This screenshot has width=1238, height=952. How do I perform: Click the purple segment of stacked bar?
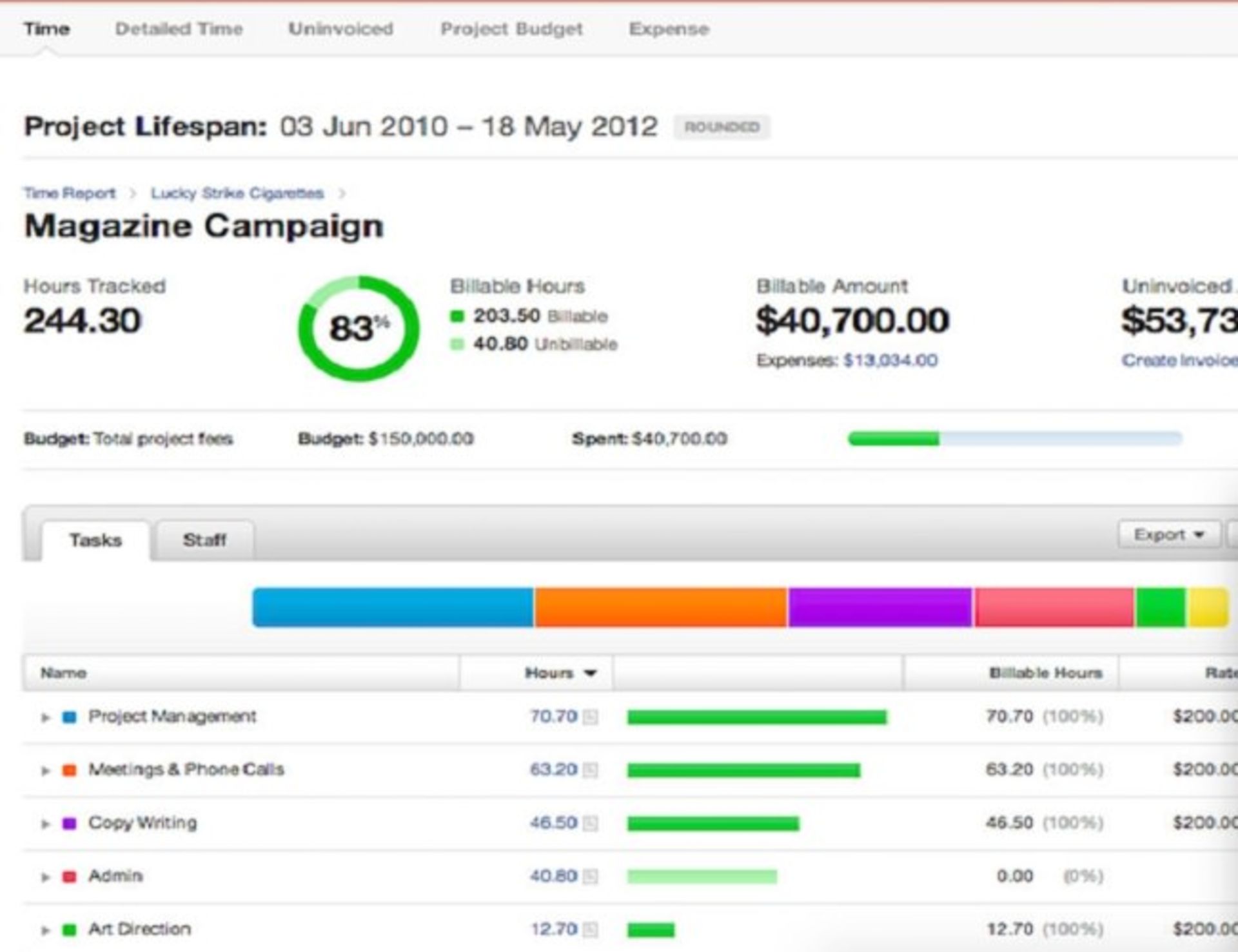tap(880, 607)
